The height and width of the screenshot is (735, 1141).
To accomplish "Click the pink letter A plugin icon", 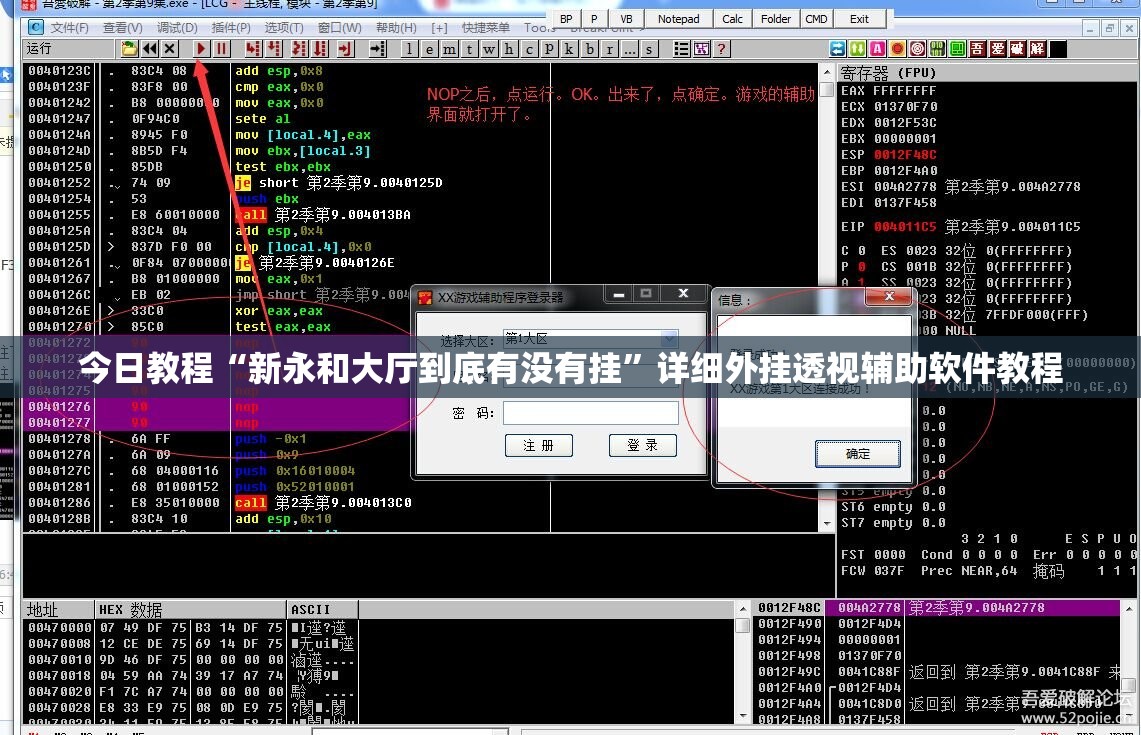I will click(x=878, y=49).
